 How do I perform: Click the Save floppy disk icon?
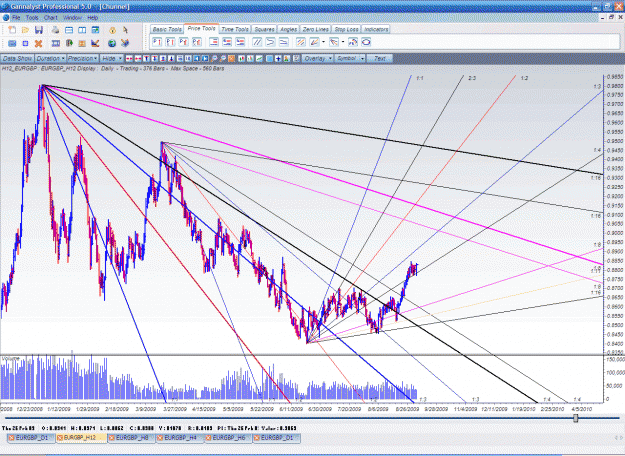(x=39, y=30)
